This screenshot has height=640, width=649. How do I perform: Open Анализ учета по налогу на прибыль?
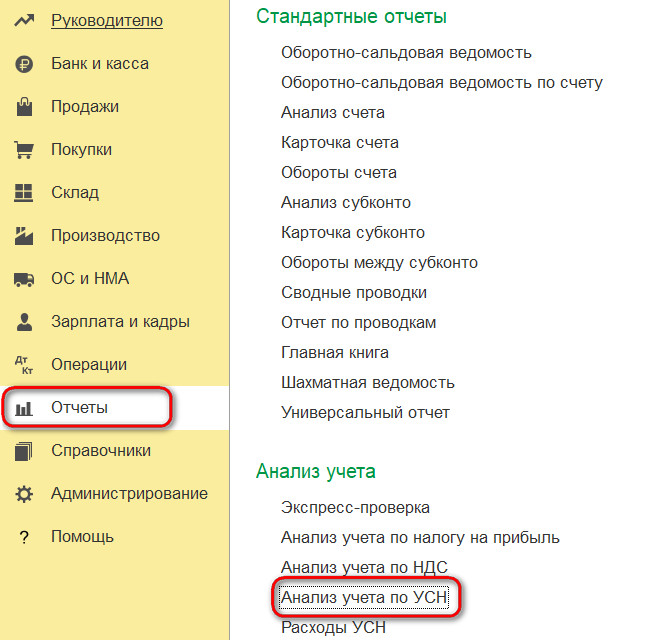tap(420, 538)
